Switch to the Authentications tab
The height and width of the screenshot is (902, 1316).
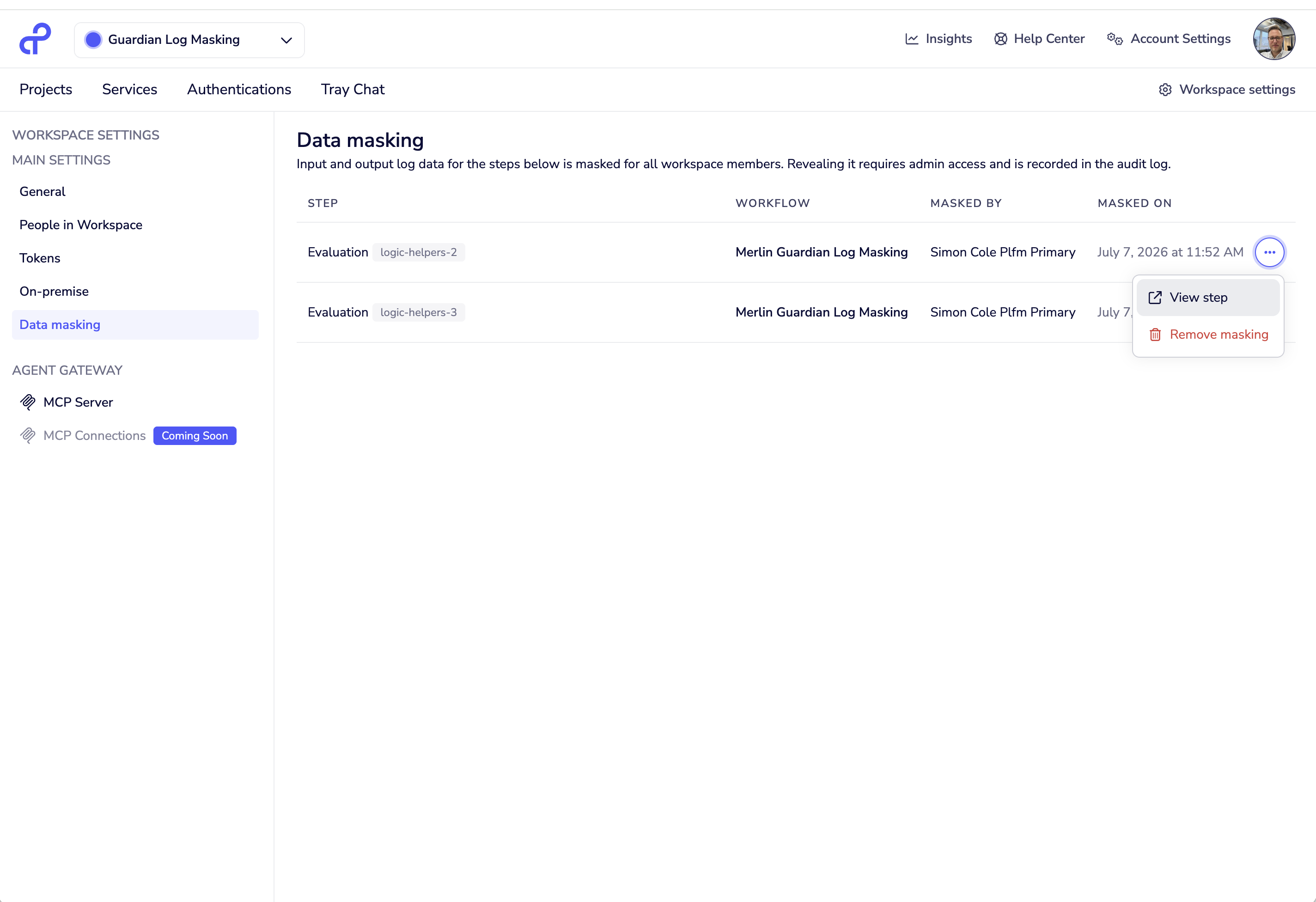tap(239, 90)
